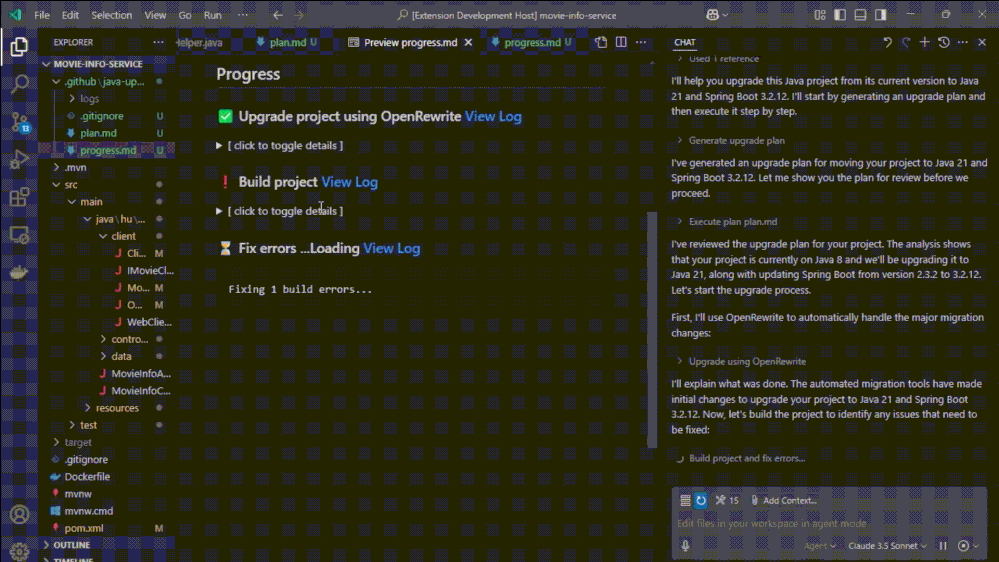Open the Run and Debug view

(19, 159)
